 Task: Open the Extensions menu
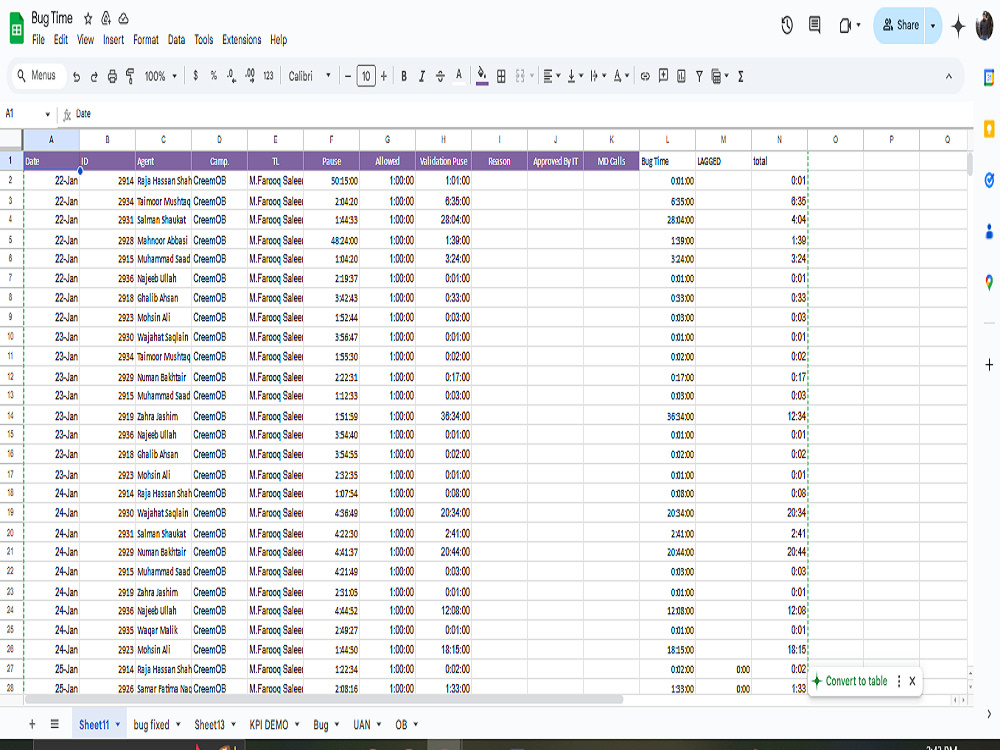pyautogui.click(x=241, y=40)
